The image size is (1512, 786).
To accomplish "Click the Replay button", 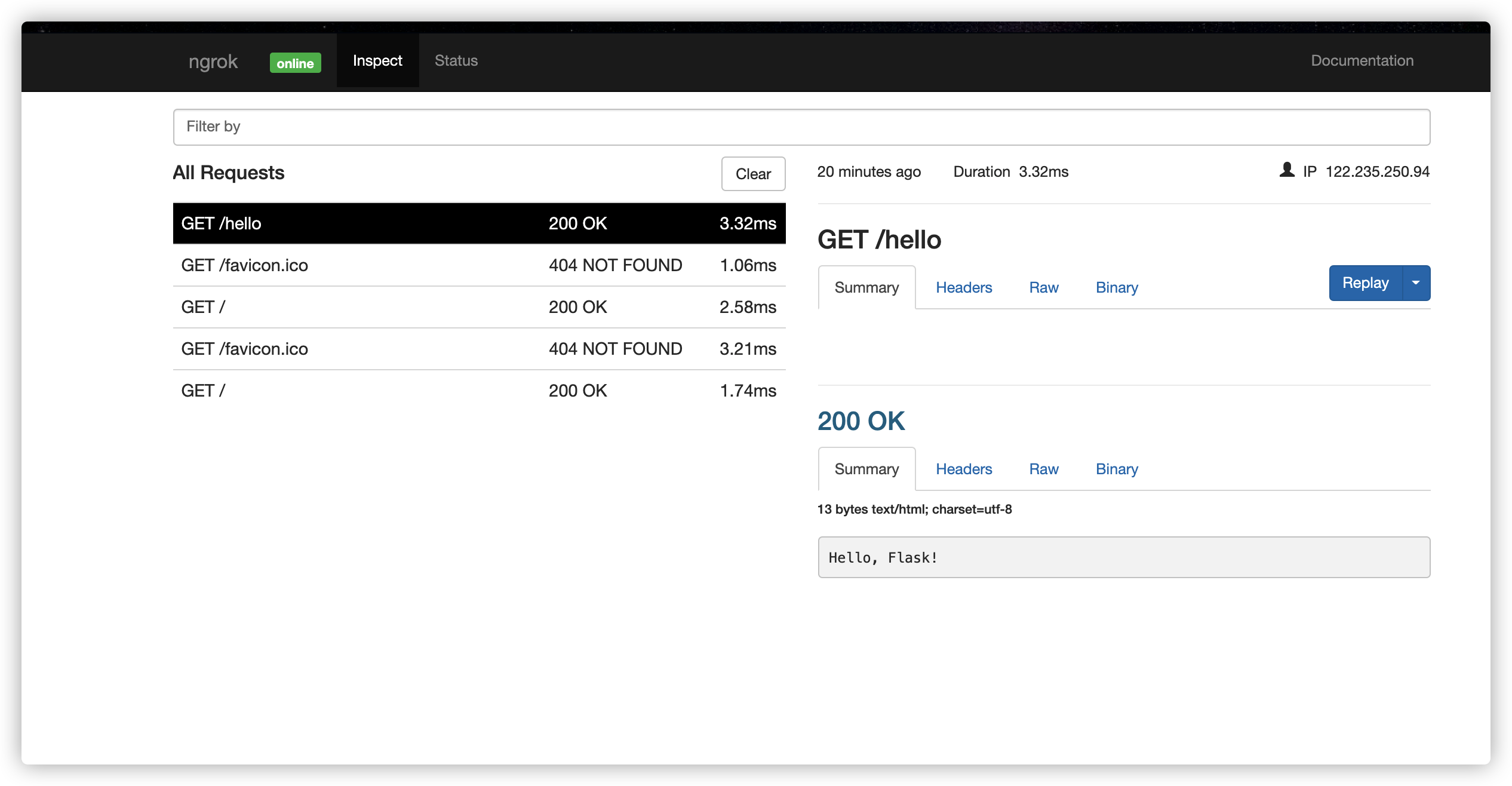I will (x=1365, y=283).
